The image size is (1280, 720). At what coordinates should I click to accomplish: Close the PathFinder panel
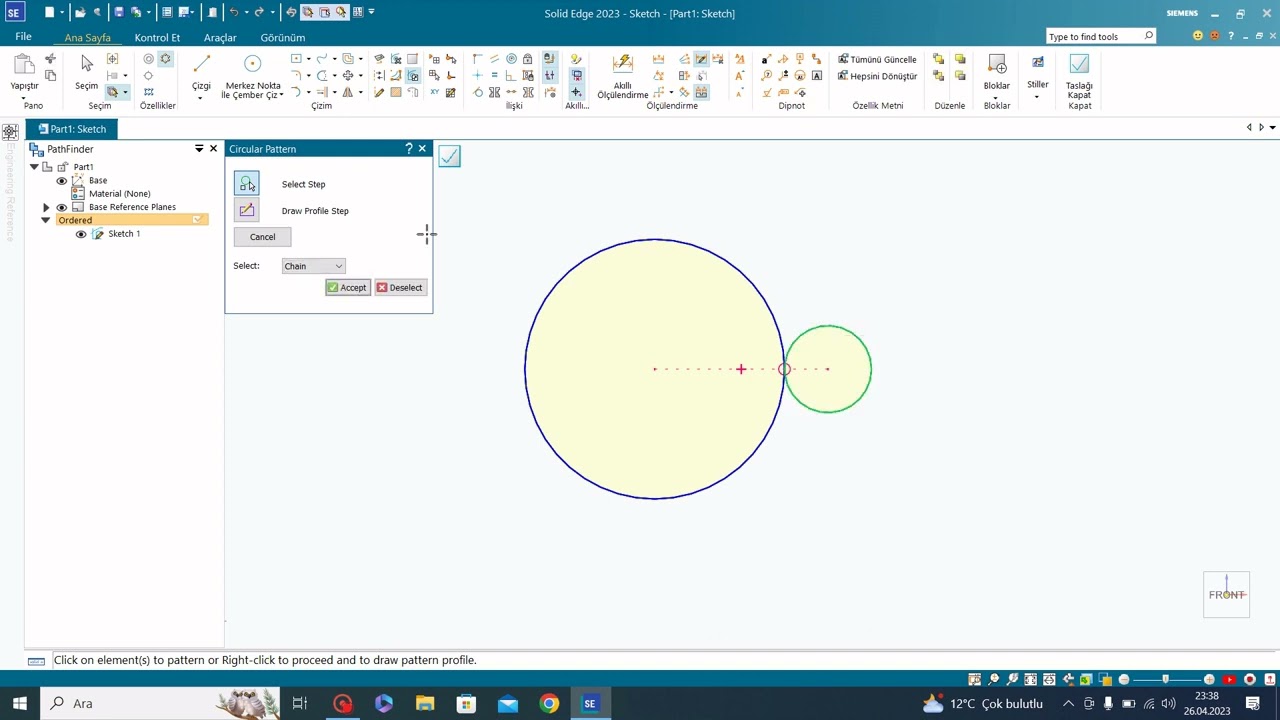[213, 149]
